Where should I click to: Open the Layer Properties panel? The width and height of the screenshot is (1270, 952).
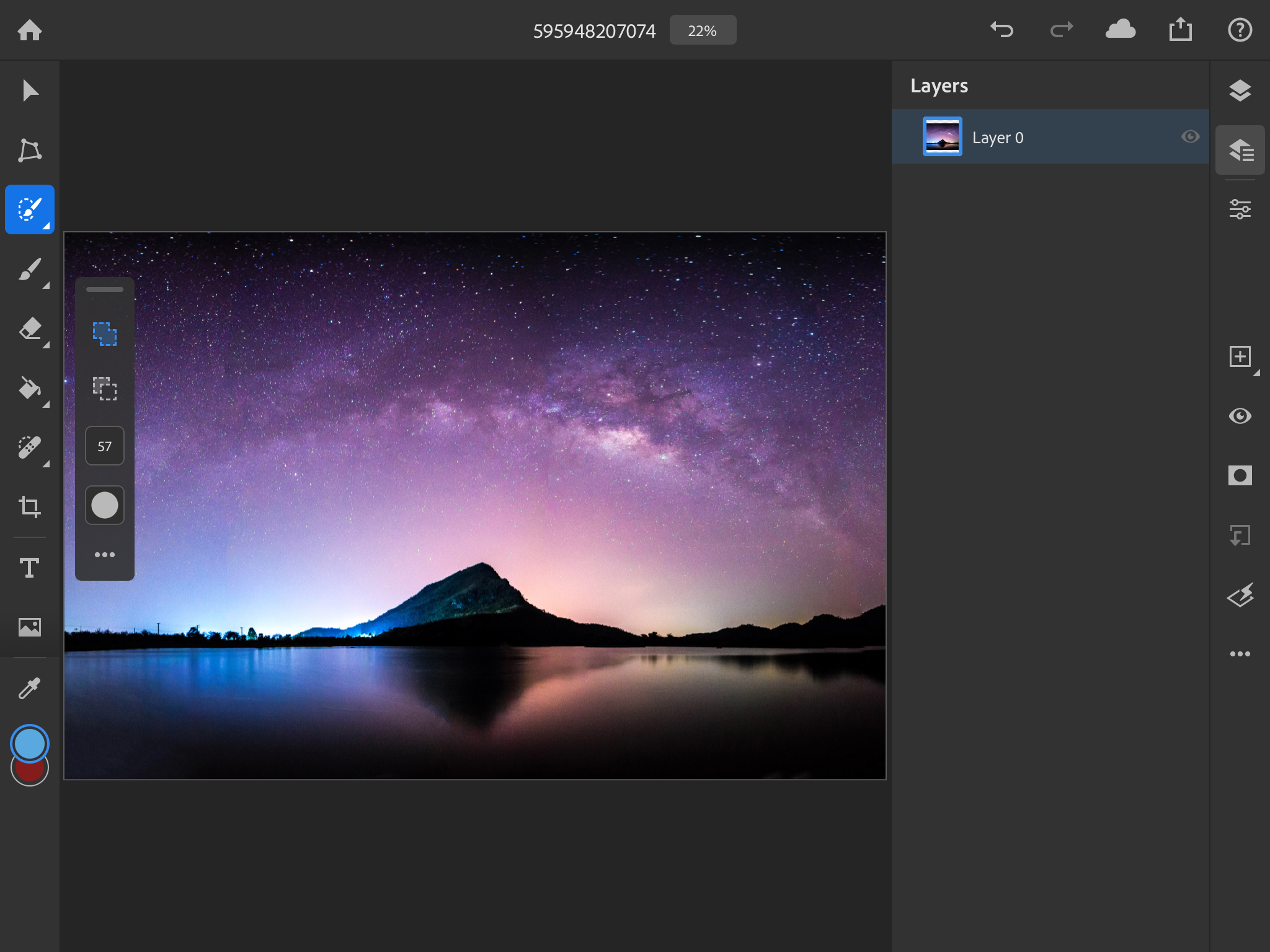tap(1240, 149)
